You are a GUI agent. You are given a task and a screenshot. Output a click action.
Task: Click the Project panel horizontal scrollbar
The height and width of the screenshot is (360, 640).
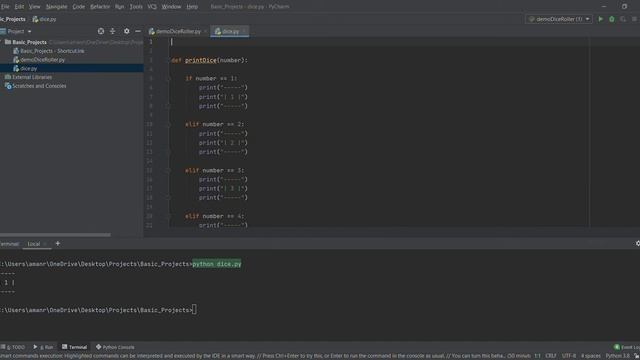click(x=55, y=235)
